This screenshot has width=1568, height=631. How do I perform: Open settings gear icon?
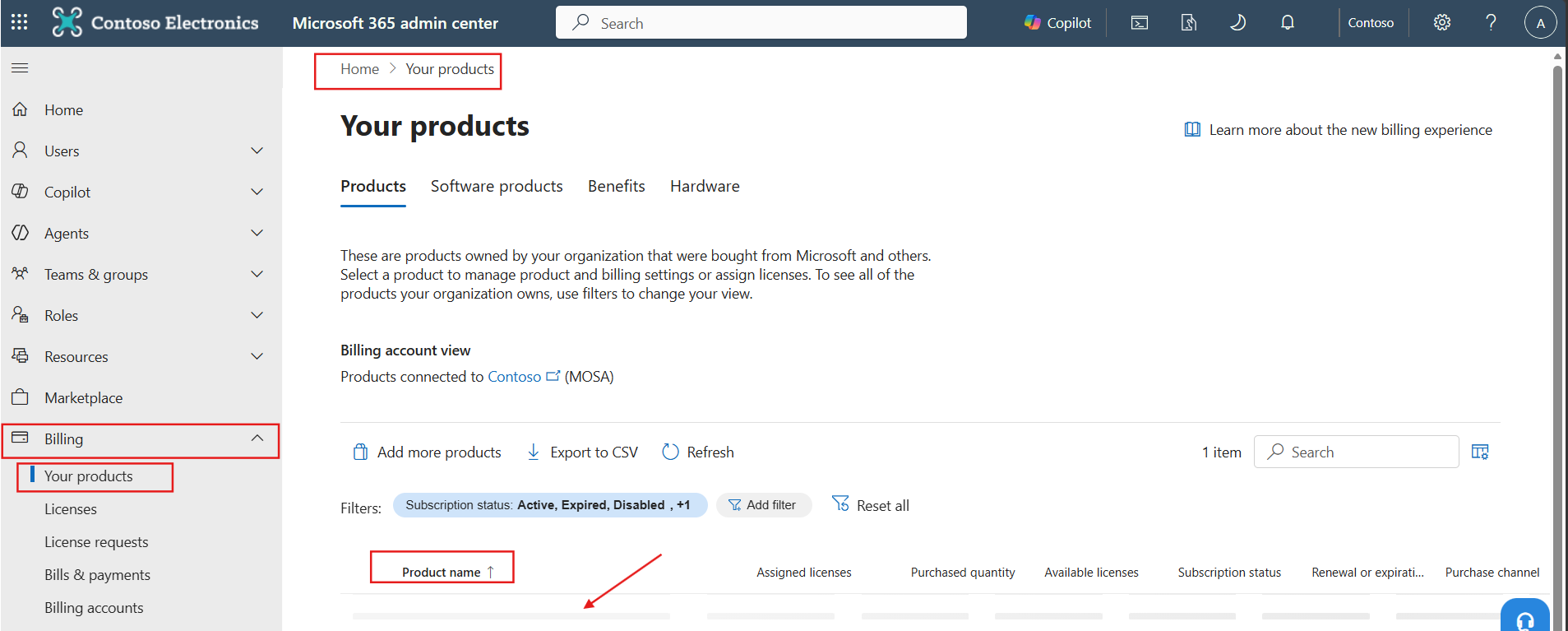pyautogui.click(x=1442, y=23)
